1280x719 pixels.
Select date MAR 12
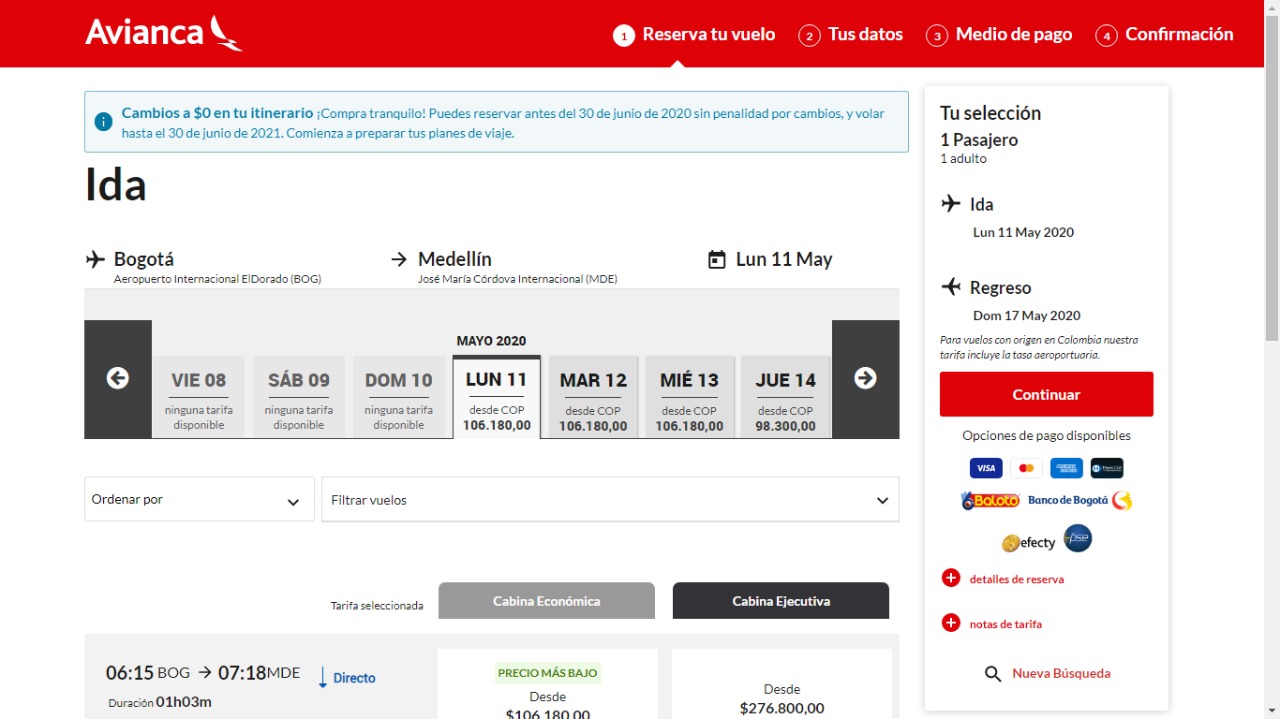[593, 397]
